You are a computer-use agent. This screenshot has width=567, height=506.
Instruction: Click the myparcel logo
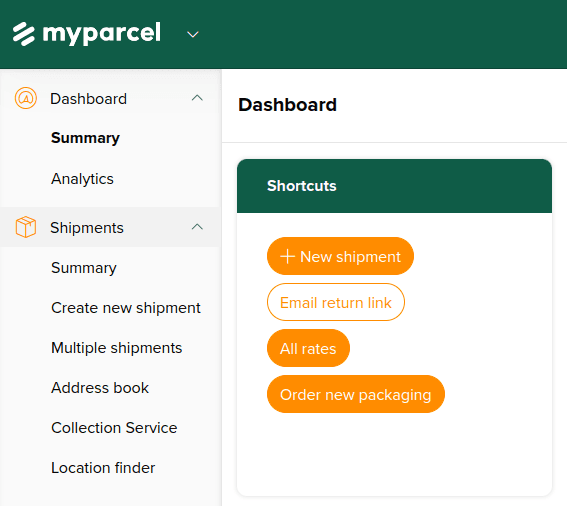coord(87,34)
